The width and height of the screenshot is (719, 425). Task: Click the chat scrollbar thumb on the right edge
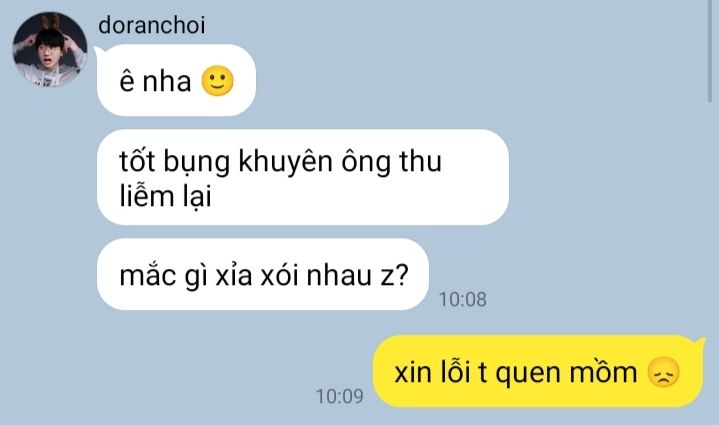710,50
